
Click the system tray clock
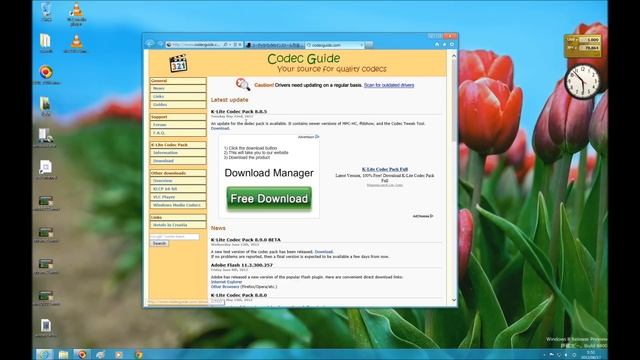tap(591, 354)
